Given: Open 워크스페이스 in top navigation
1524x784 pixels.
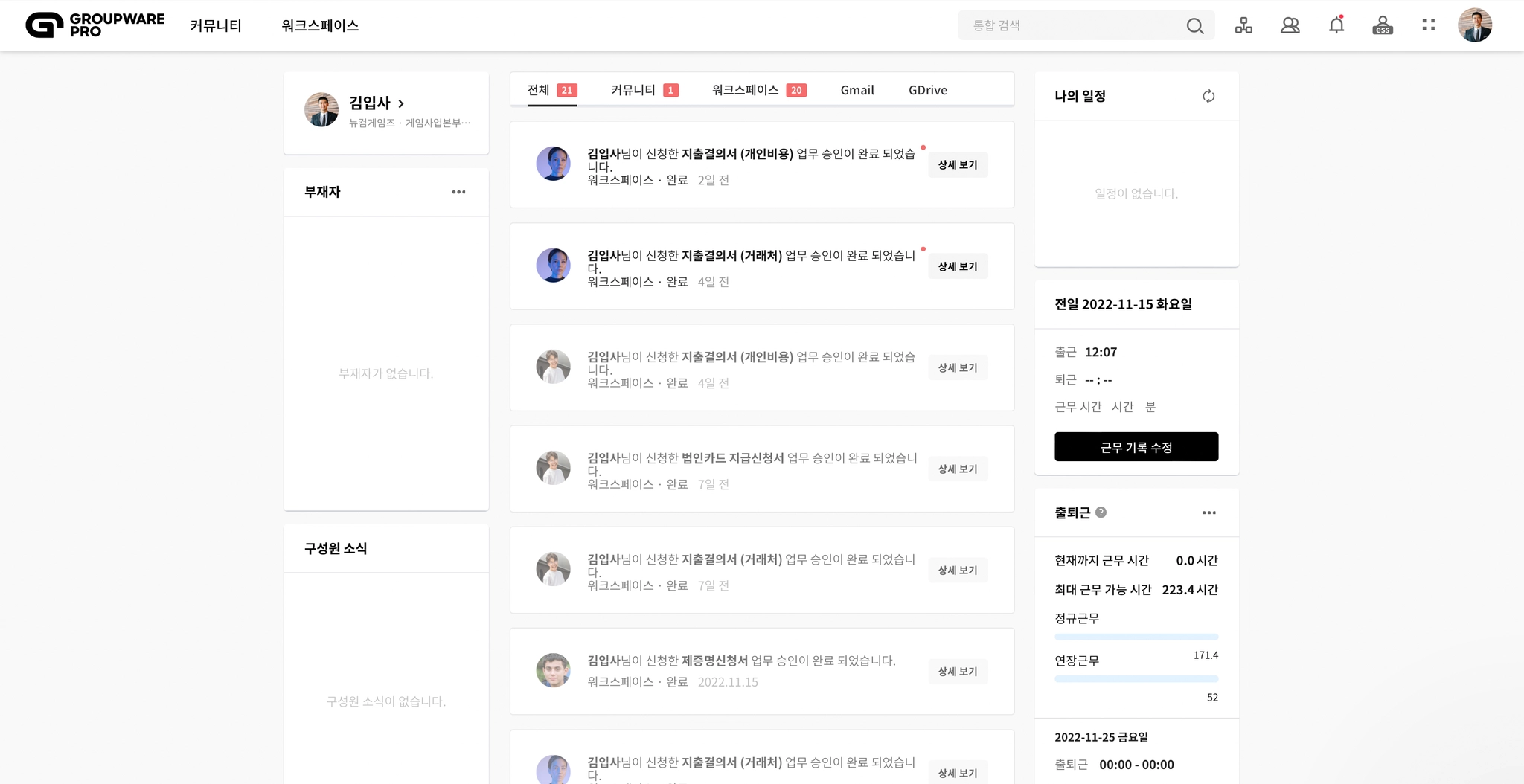Looking at the screenshot, I should (x=320, y=26).
